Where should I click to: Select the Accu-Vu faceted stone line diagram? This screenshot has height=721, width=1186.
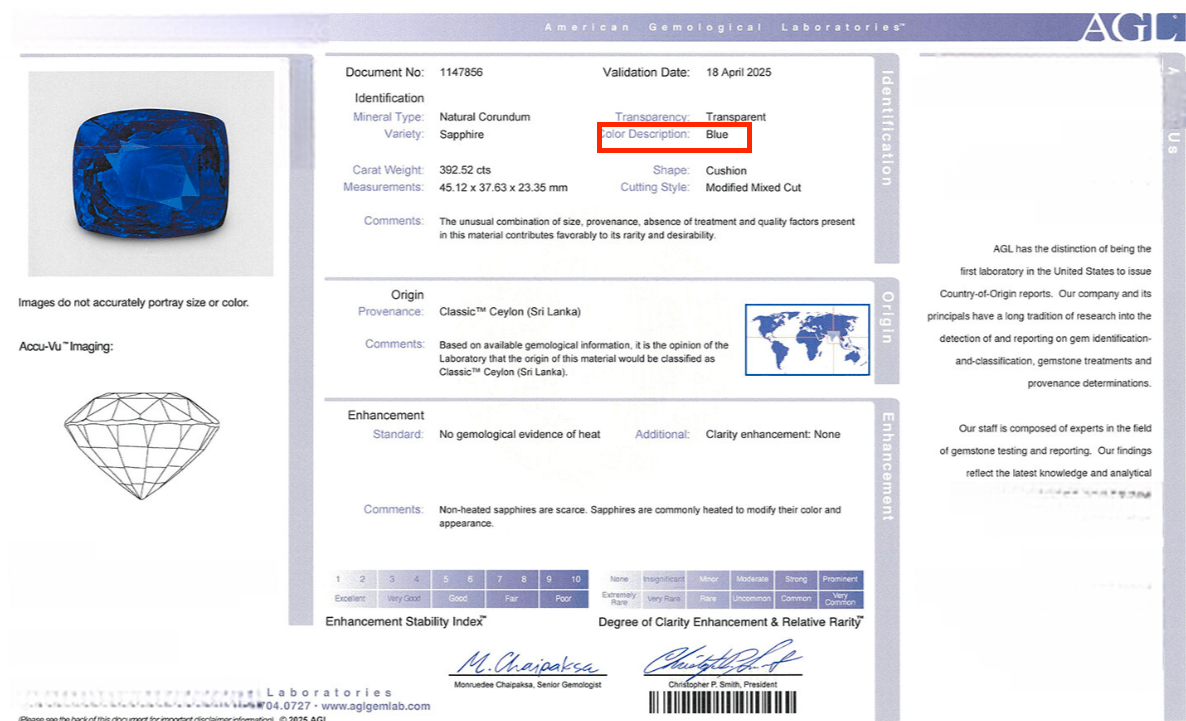(141, 446)
